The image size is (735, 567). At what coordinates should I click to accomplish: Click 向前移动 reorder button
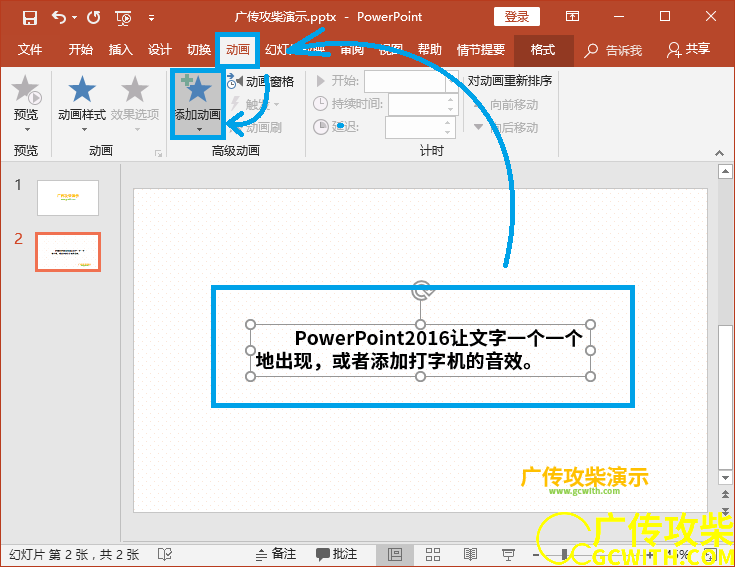click(506, 104)
